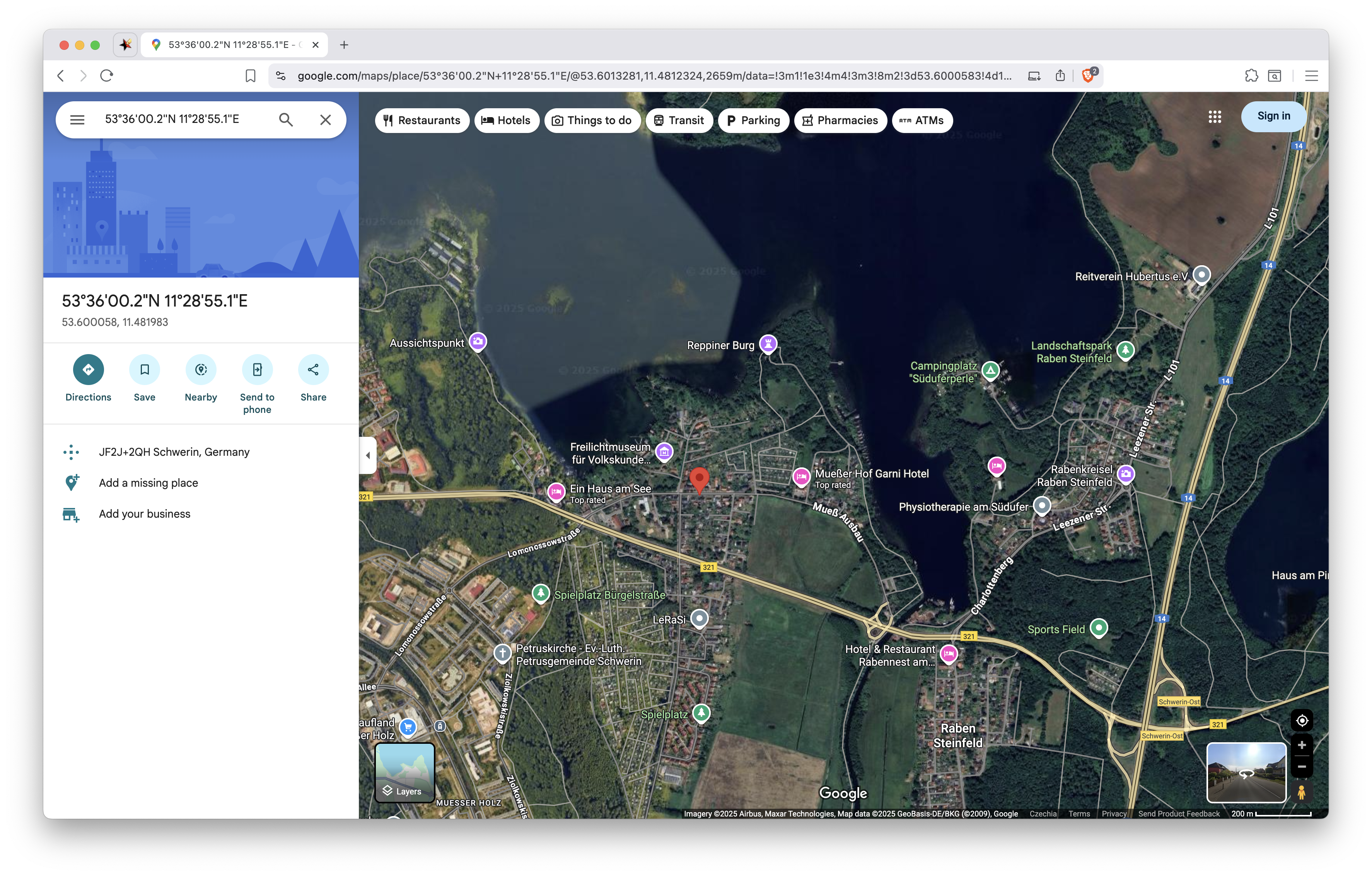Collapse the side panel arrow

pos(367,455)
